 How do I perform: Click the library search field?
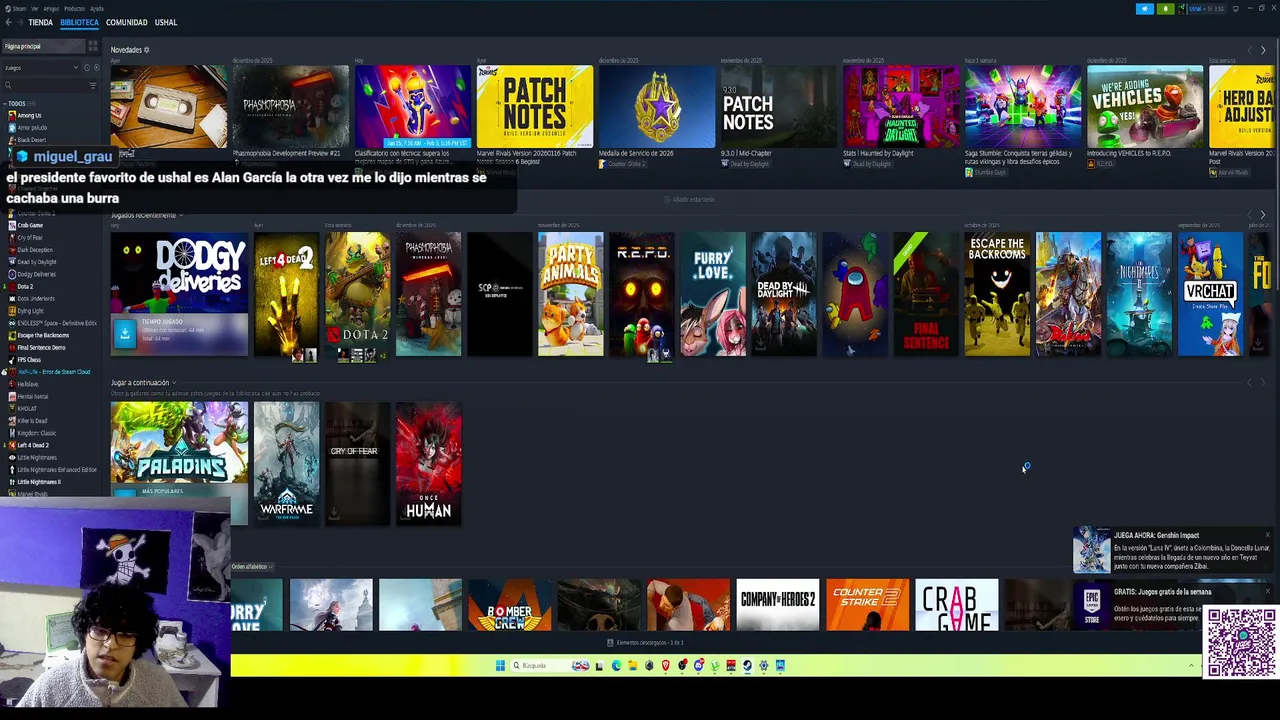click(48, 85)
